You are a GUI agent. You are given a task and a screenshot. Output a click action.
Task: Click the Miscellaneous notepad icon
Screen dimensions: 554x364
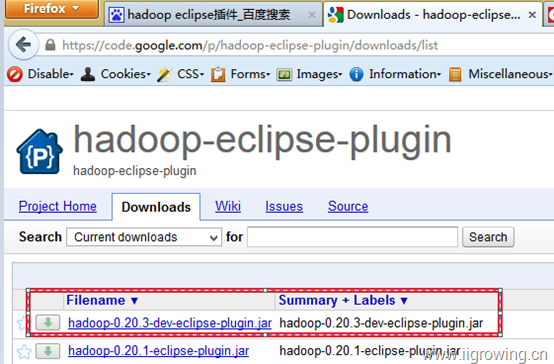pos(455,74)
